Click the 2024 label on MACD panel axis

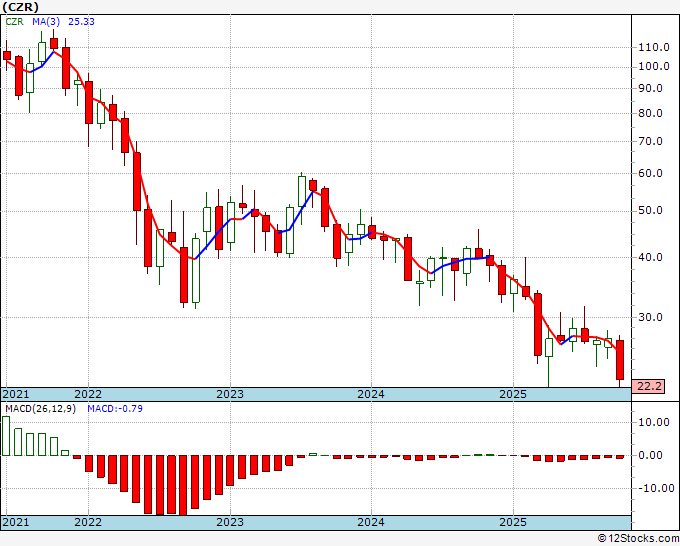(371, 522)
